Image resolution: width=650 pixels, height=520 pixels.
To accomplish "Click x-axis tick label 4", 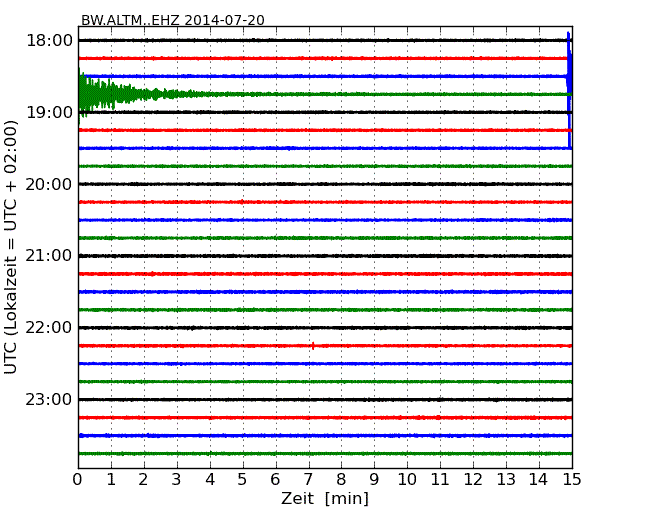I will pyautogui.click(x=210, y=479).
